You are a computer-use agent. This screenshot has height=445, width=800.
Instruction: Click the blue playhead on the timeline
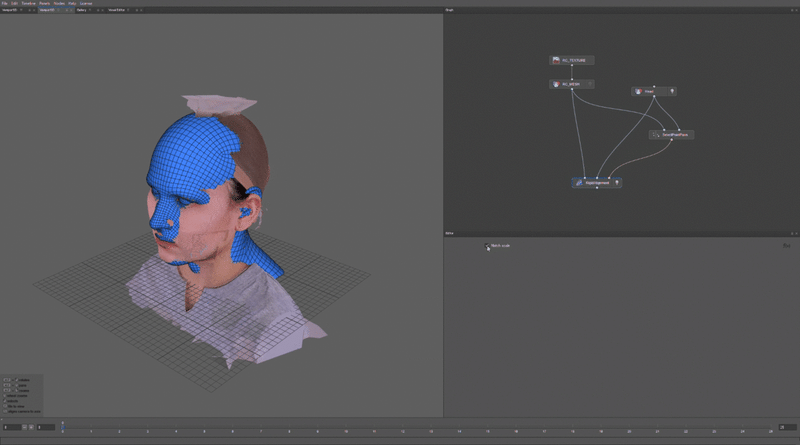(63, 428)
